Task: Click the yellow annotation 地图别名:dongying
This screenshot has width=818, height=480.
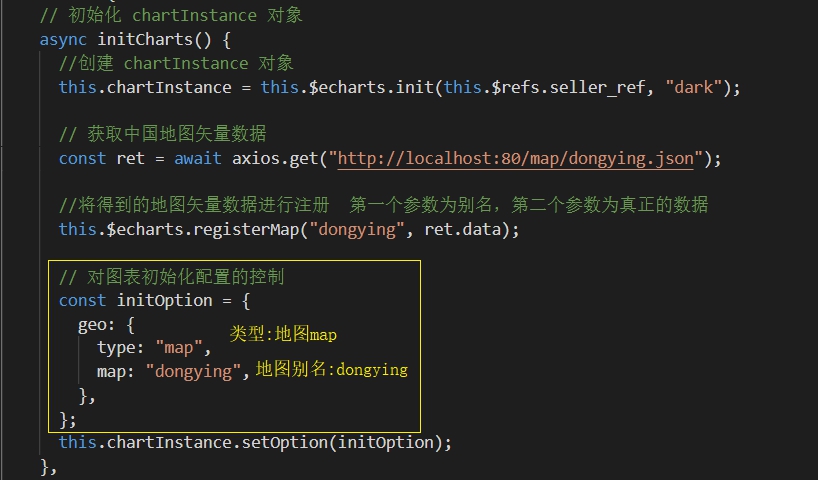Action: pos(332,369)
